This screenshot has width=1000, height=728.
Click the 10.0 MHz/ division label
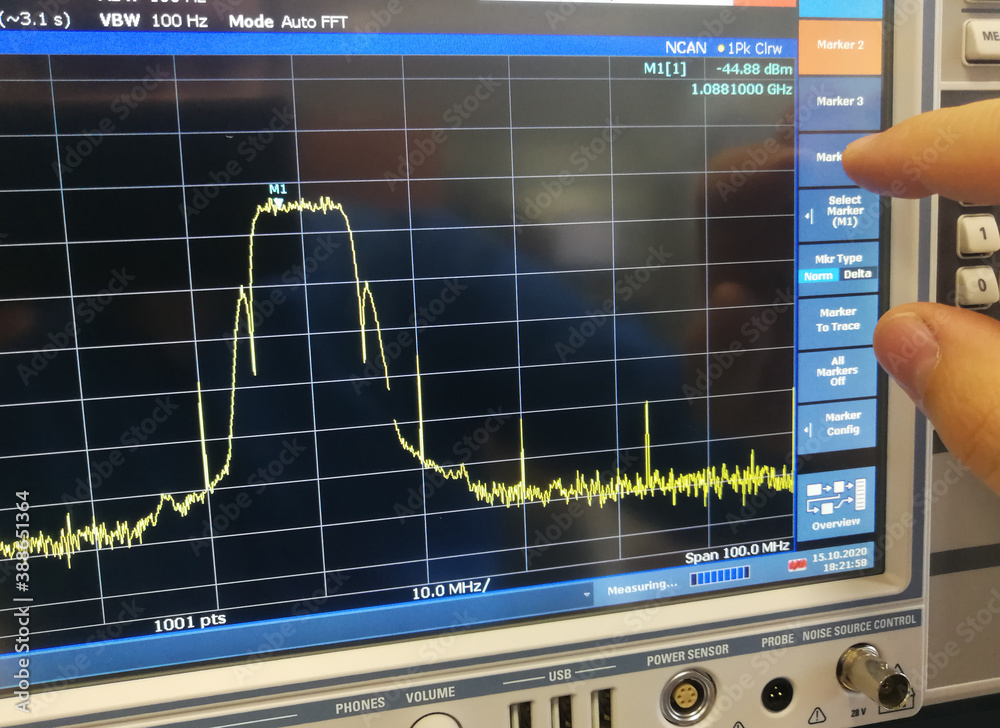(450, 590)
